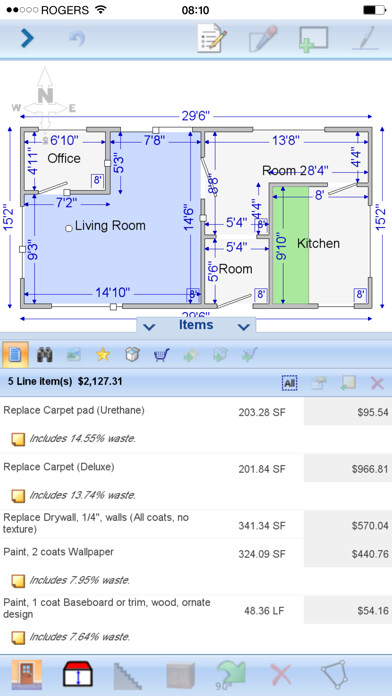Open the binoculars search icon
Viewport: 392px width, 696px height.
point(44,354)
